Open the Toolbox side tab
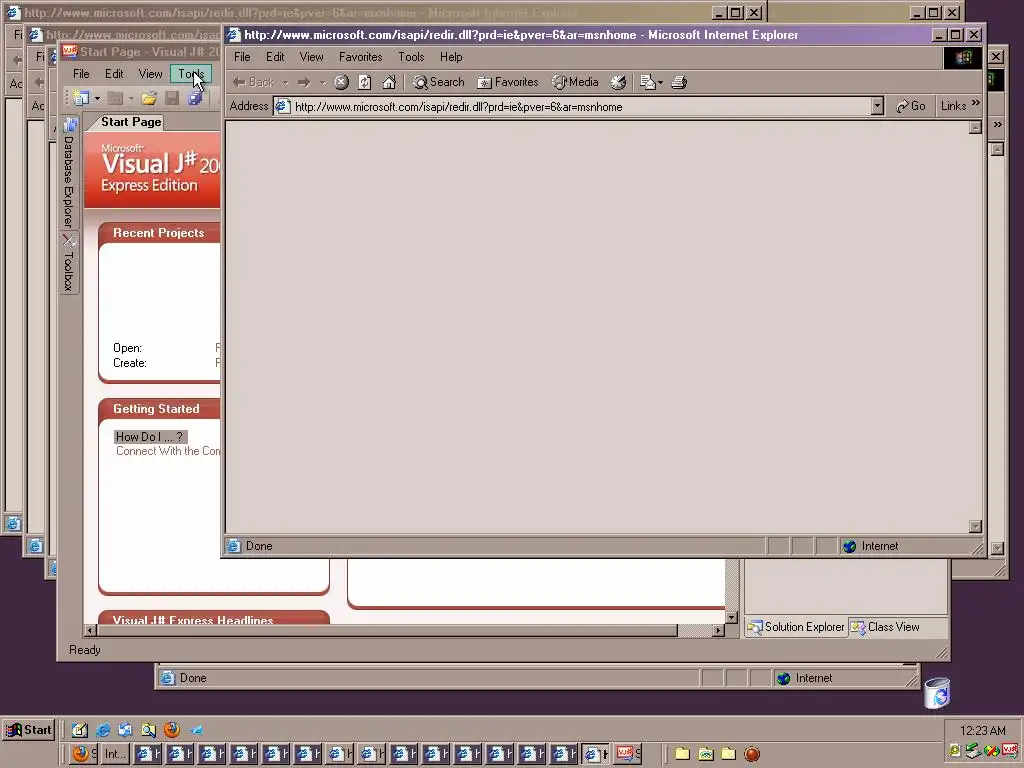 [69, 264]
